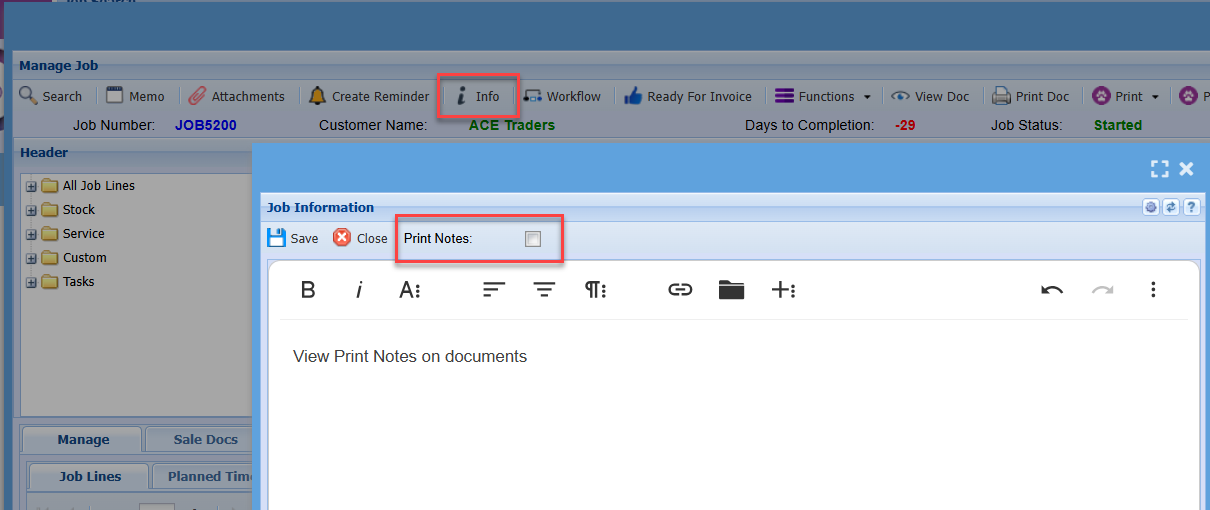Open the file manager folder icon

731,290
